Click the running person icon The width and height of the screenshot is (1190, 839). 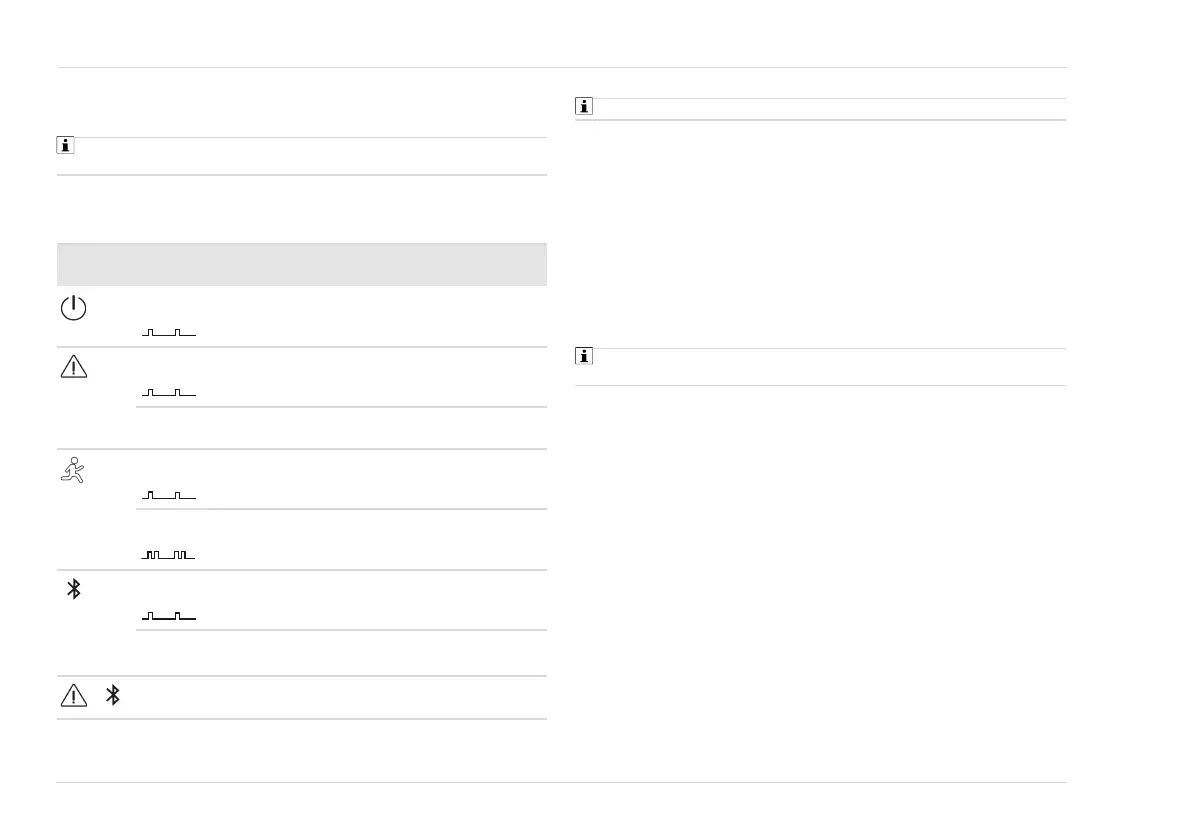74,470
